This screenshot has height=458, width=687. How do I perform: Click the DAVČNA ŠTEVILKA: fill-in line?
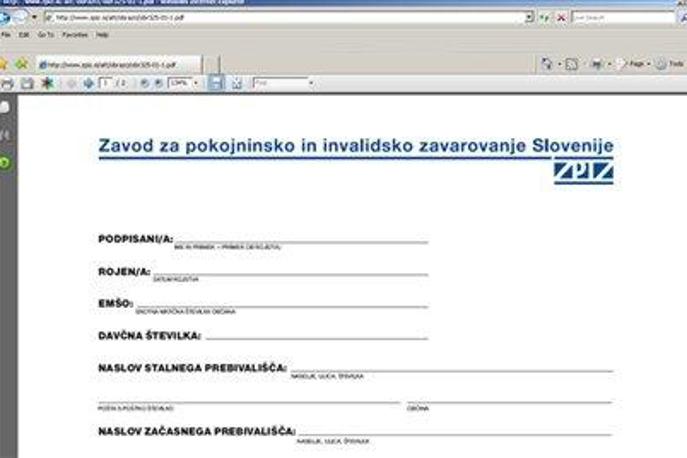tap(316, 338)
